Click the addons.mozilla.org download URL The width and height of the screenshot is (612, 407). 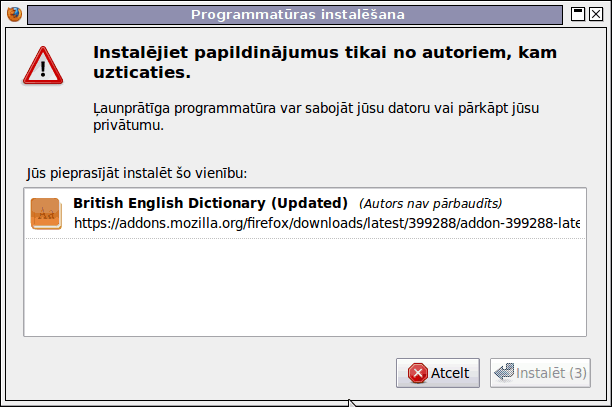[x=327, y=223]
